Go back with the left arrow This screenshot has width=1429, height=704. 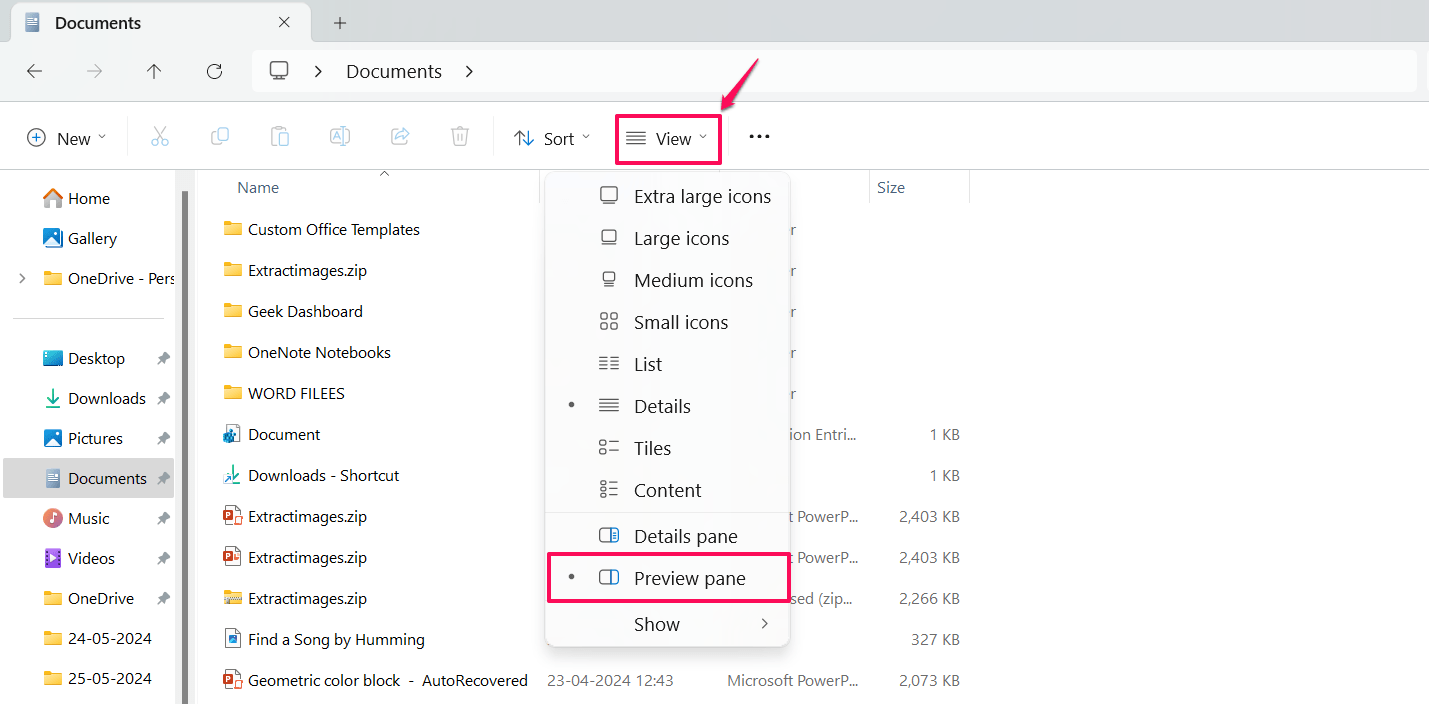point(34,71)
